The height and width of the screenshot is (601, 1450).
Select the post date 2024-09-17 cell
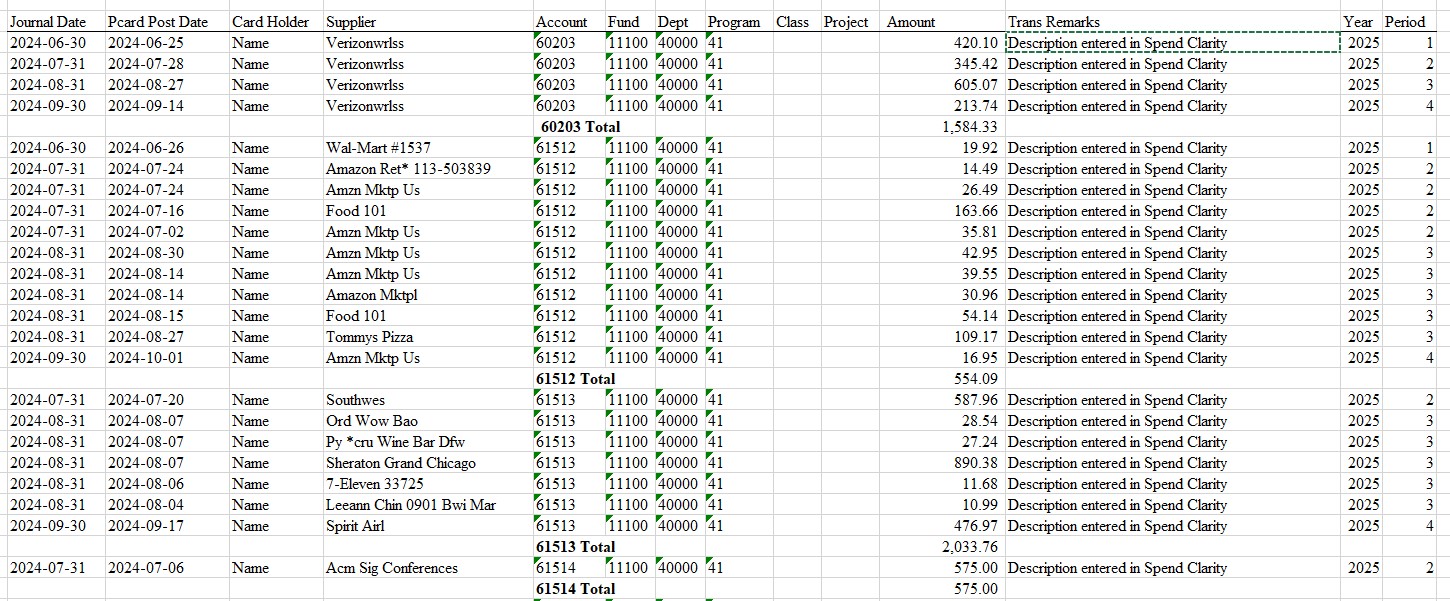tap(167, 526)
